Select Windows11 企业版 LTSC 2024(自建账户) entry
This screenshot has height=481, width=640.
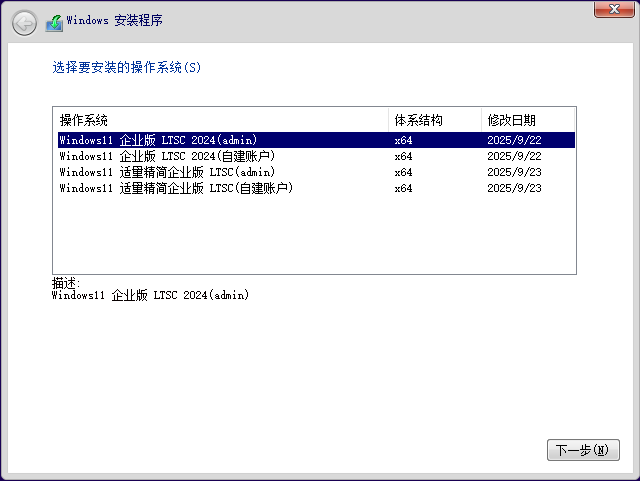[167, 156]
